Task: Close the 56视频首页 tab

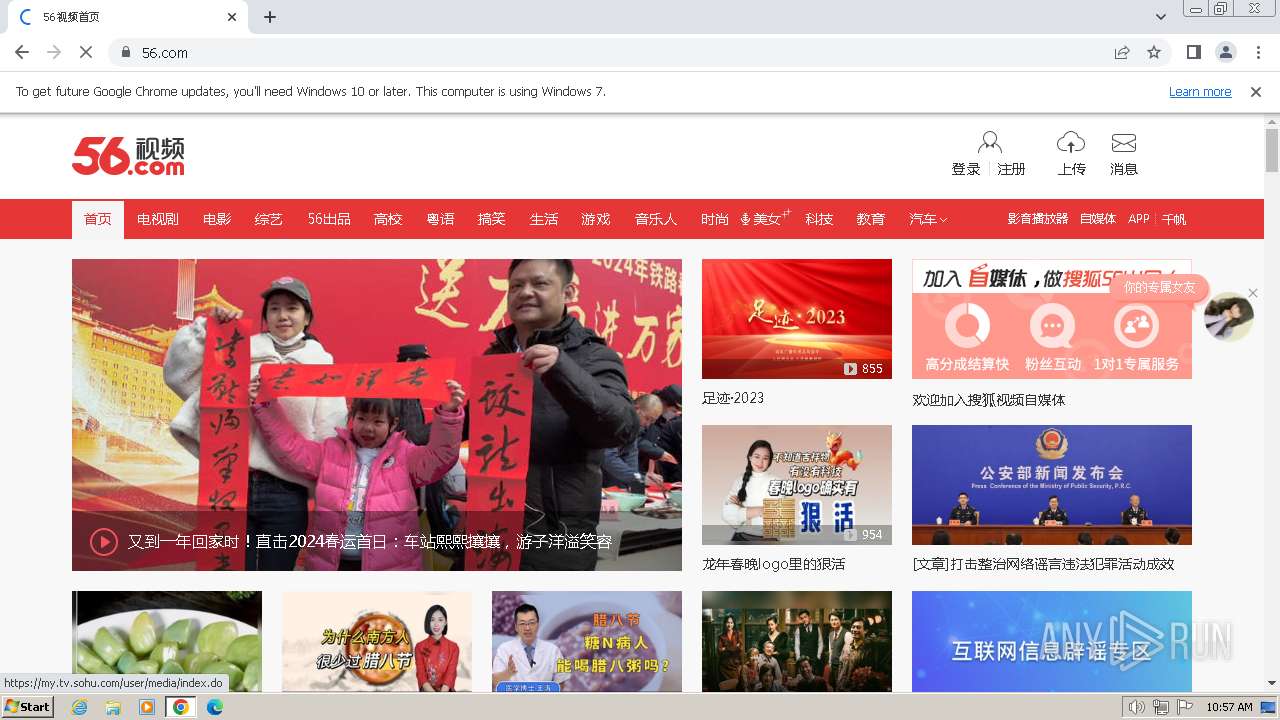Action: tap(232, 17)
